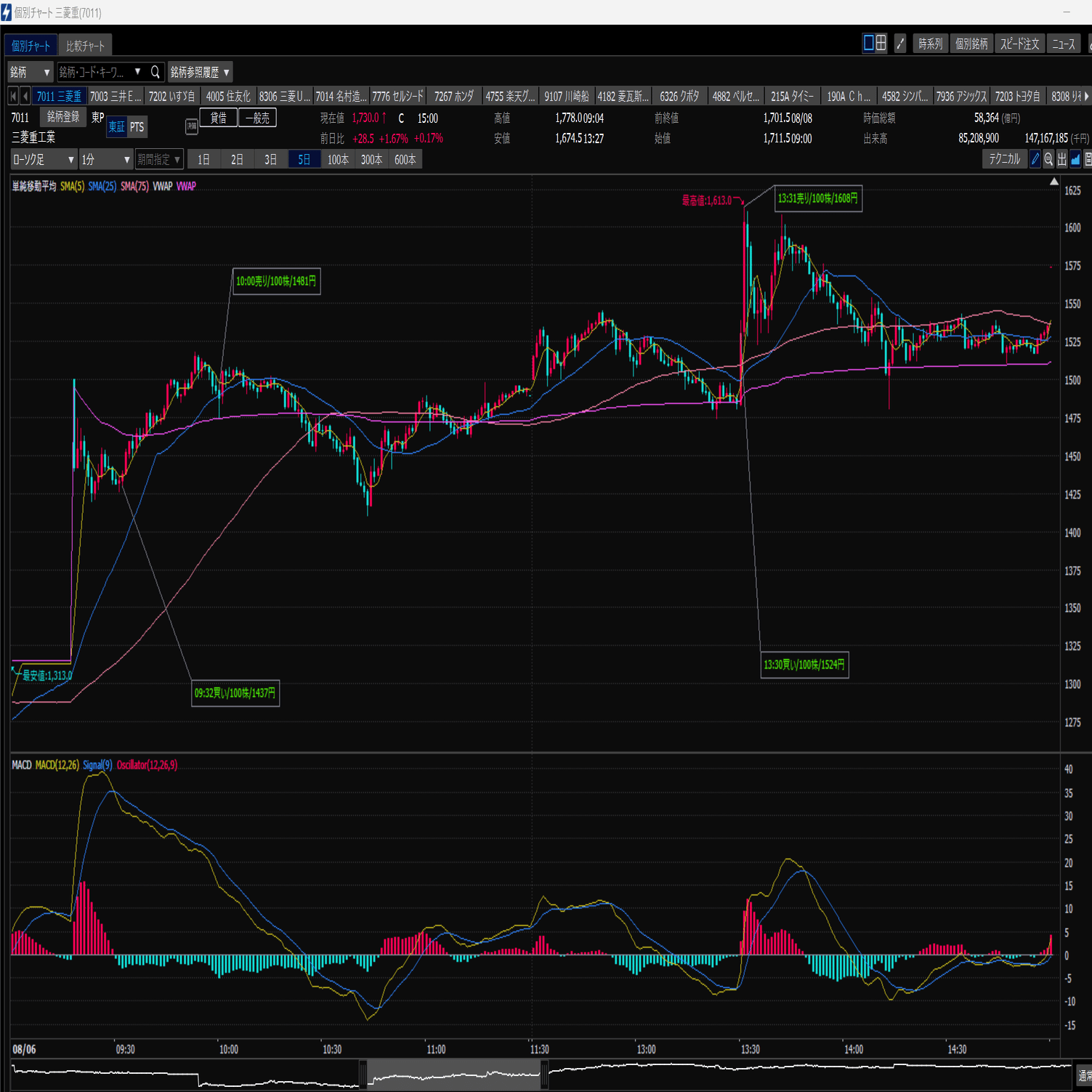Screen dimensions: 1092x1092
Task: Select the 6326 クボタ stock tab
Action: coord(680,96)
